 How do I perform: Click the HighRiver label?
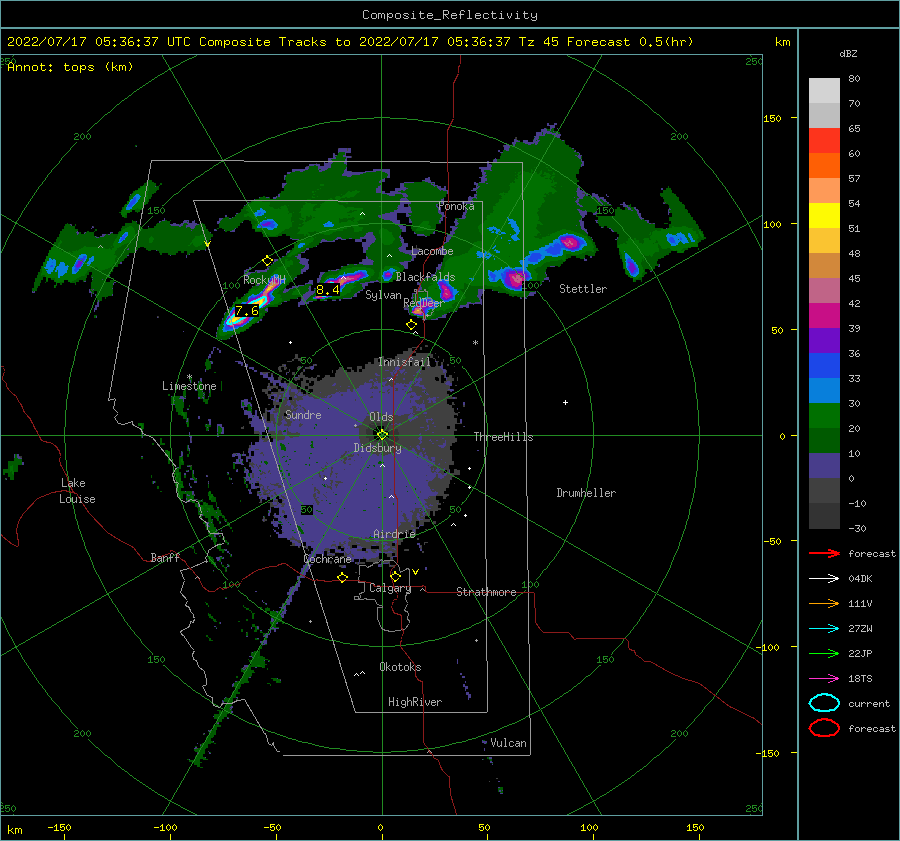tap(415, 702)
